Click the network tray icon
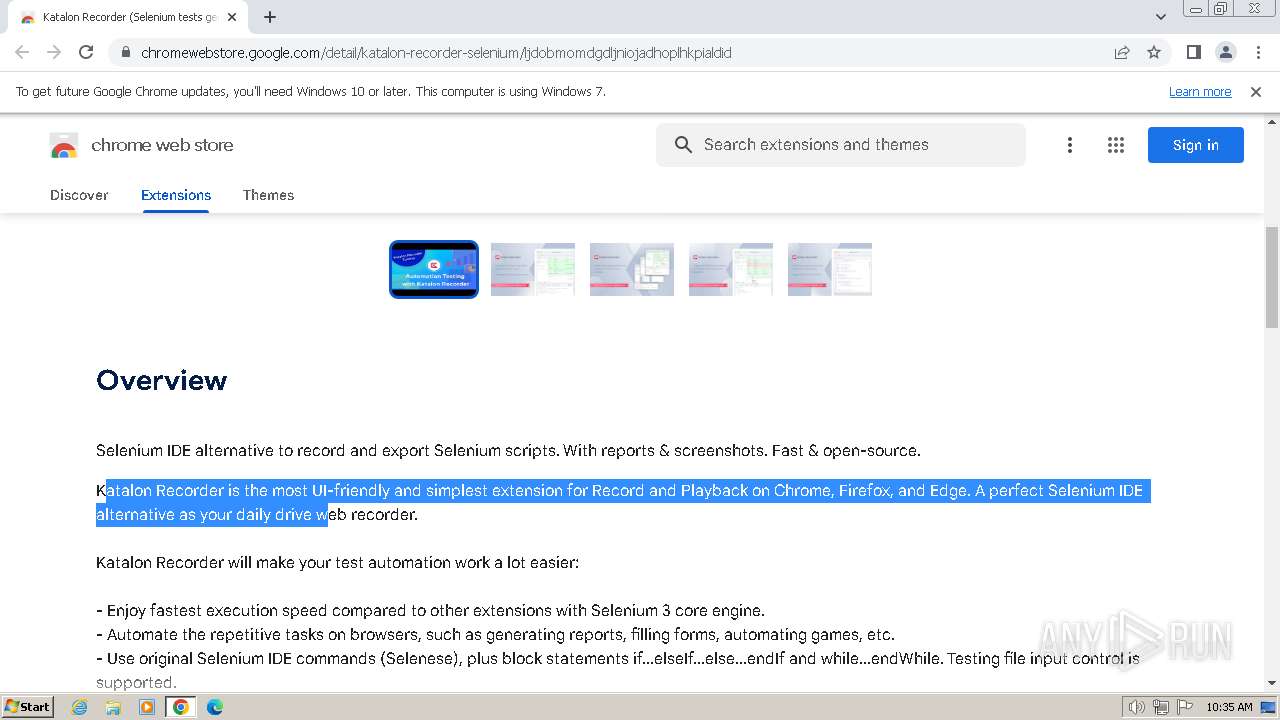 (1160, 707)
